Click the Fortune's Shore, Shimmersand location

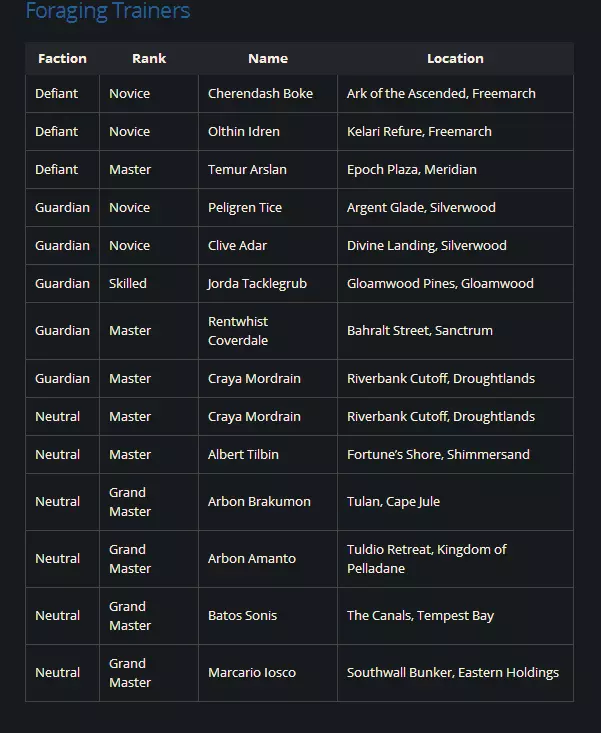[x=438, y=455]
